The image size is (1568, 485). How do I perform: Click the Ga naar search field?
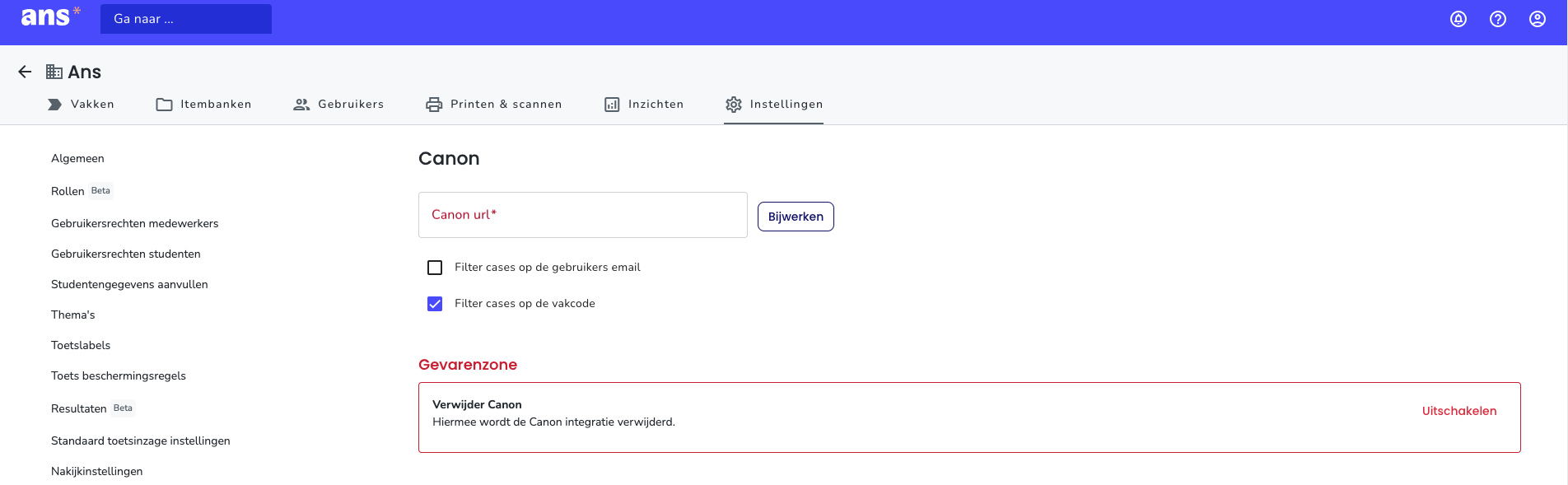(186, 19)
